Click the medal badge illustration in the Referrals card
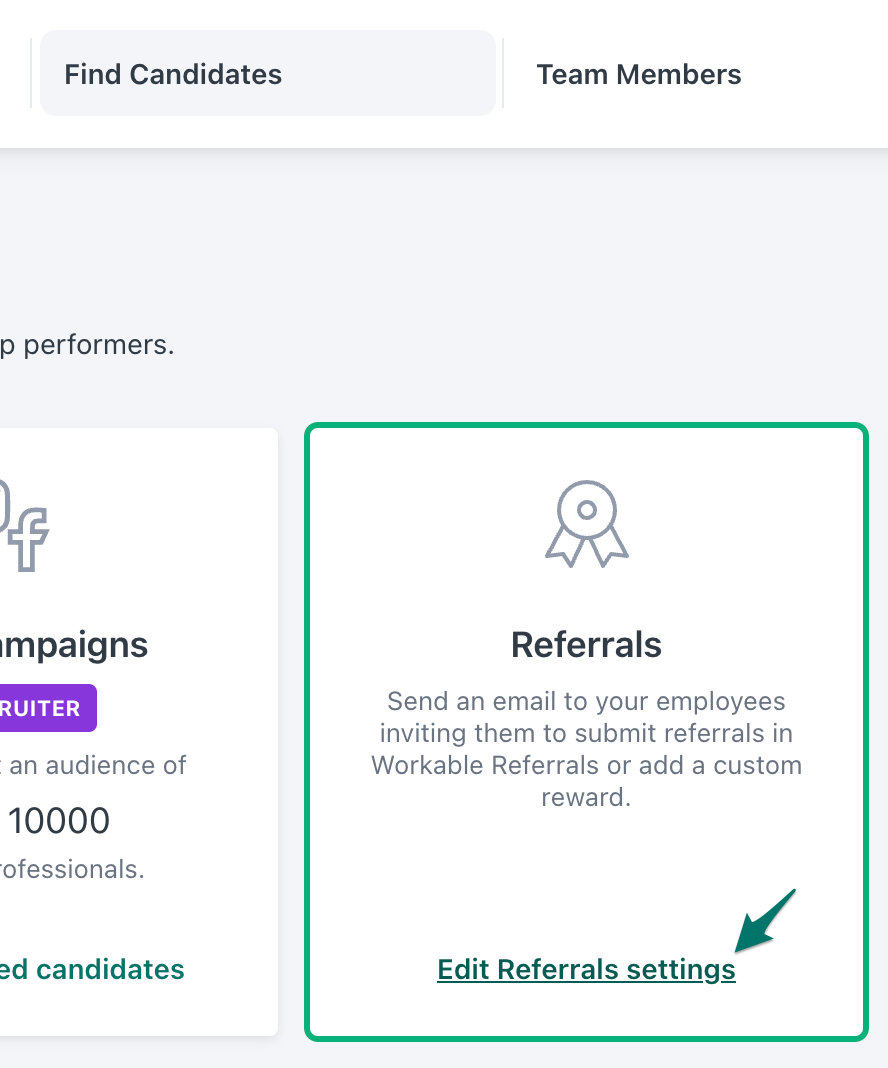This screenshot has width=888, height=1068. click(x=586, y=523)
